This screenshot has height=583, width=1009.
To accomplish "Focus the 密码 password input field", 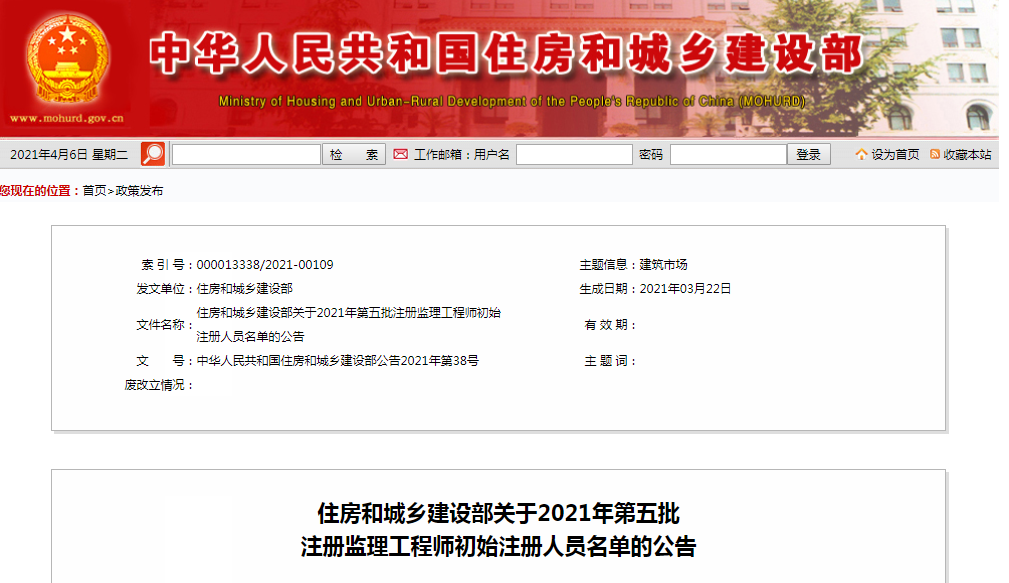I will (x=728, y=154).
